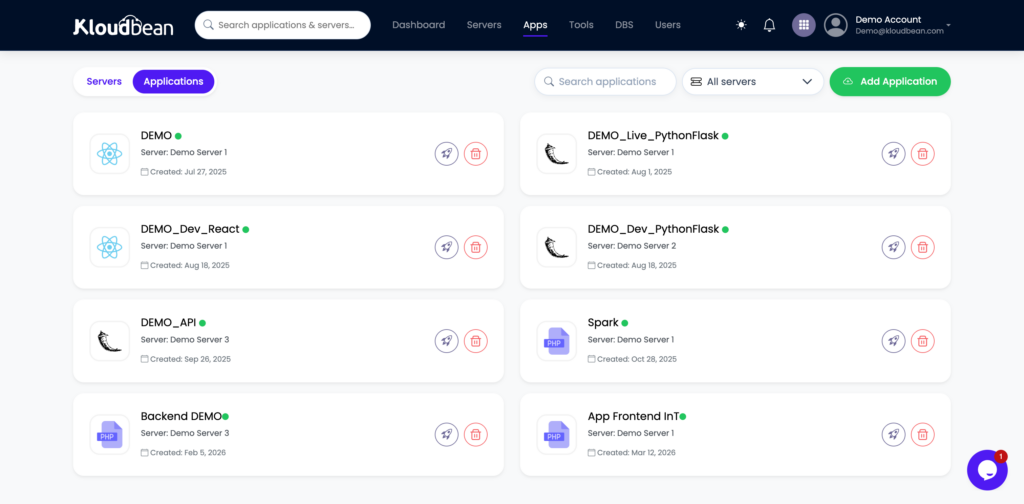This screenshot has height=504, width=1024.
Task: Click the PHP icon of Backend DEMO
Action: (110, 434)
